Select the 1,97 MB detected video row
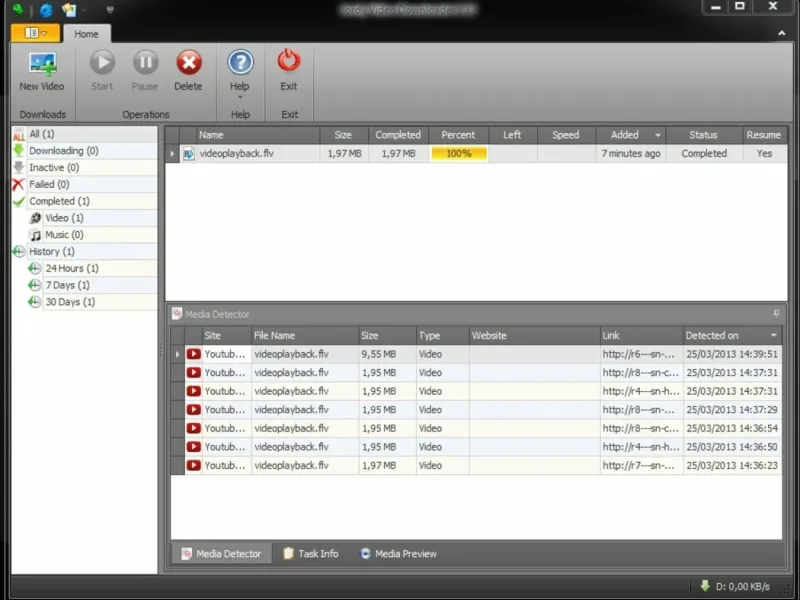800x600 pixels. point(476,465)
